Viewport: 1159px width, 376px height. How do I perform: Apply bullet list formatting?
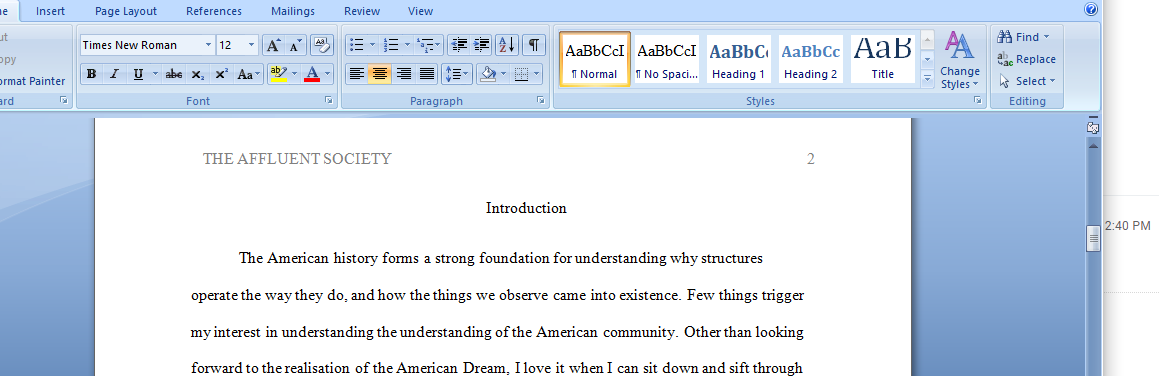pyautogui.click(x=356, y=45)
